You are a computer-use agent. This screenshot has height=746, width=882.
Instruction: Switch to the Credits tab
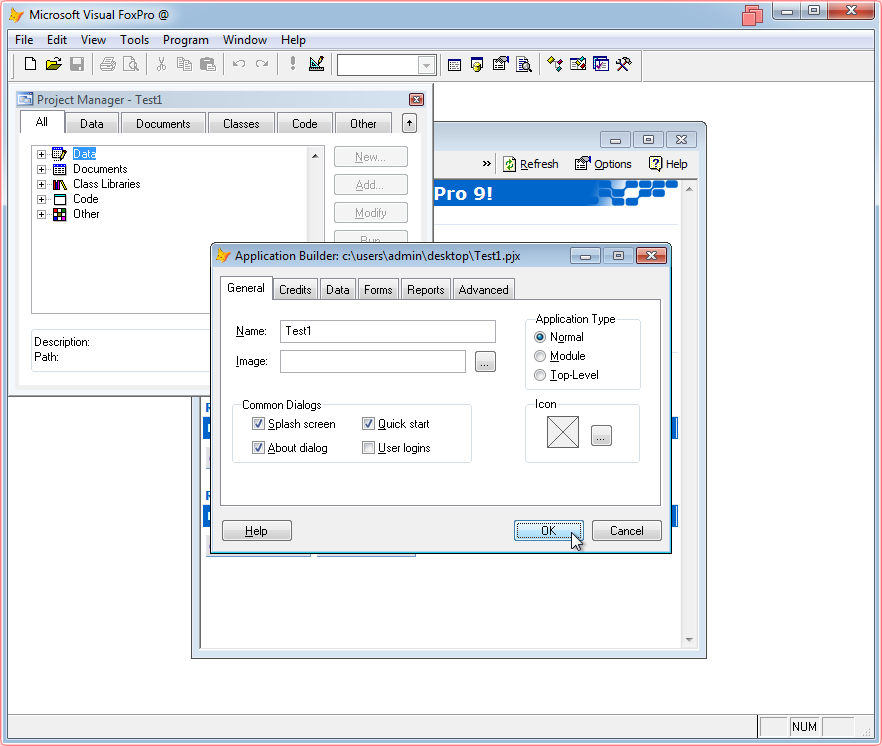(295, 290)
